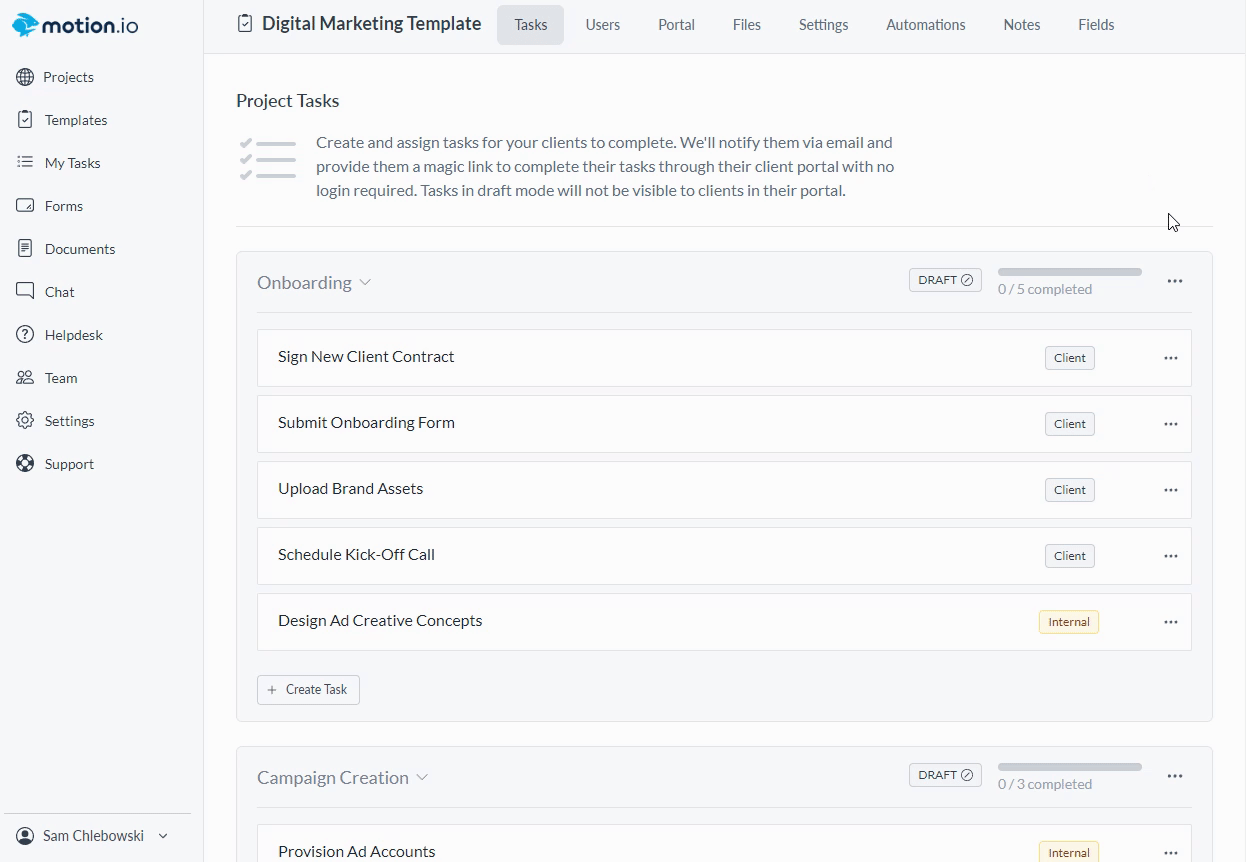Image resolution: width=1246 pixels, height=862 pixels.
Task: Open the Team page icon
Action: coord(25,378)
